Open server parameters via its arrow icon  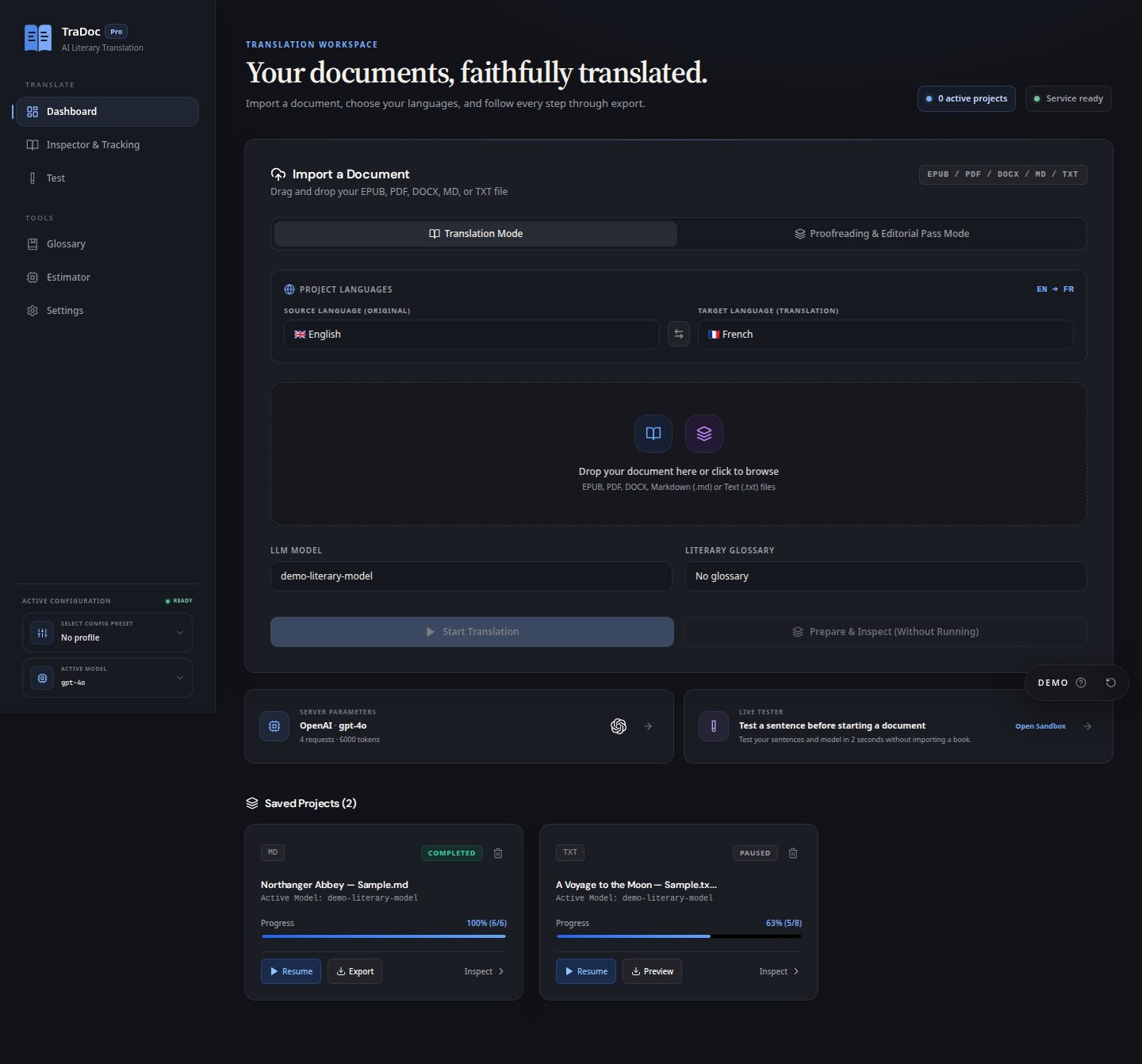coord(648,726)
